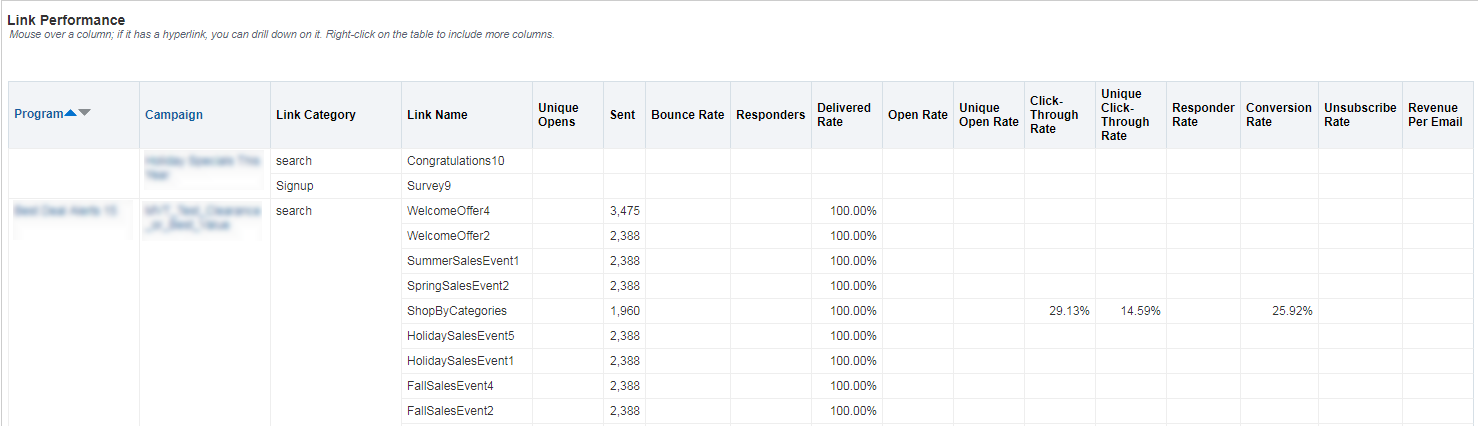1478x429 pixels.
Task: Click the Program column header link
Action: (x=38, y=114)
